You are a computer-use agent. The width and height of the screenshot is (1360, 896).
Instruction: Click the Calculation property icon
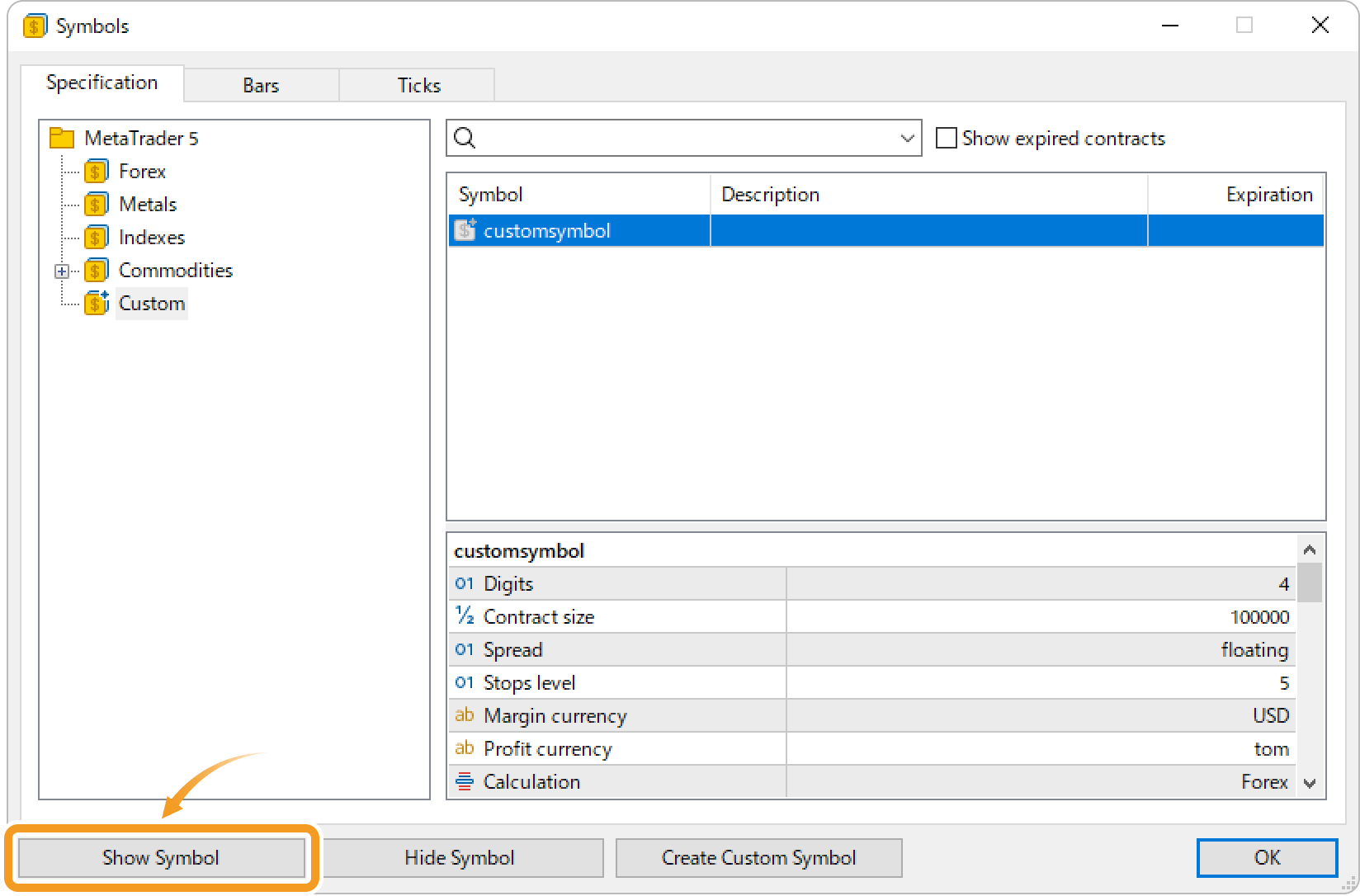coord(465,780)
